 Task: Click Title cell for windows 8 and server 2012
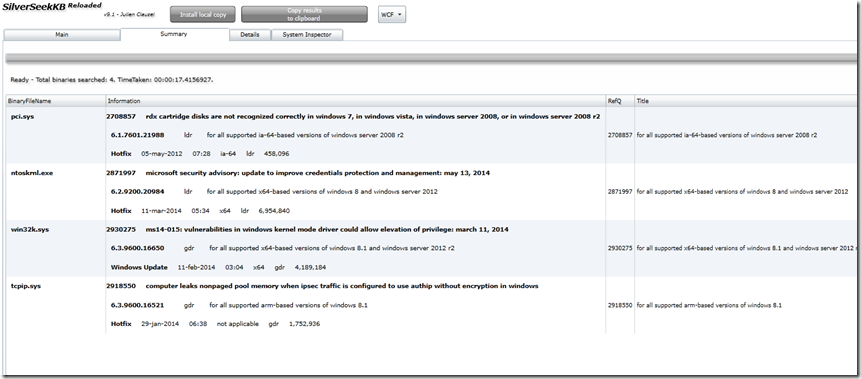(x=742, y=192)
